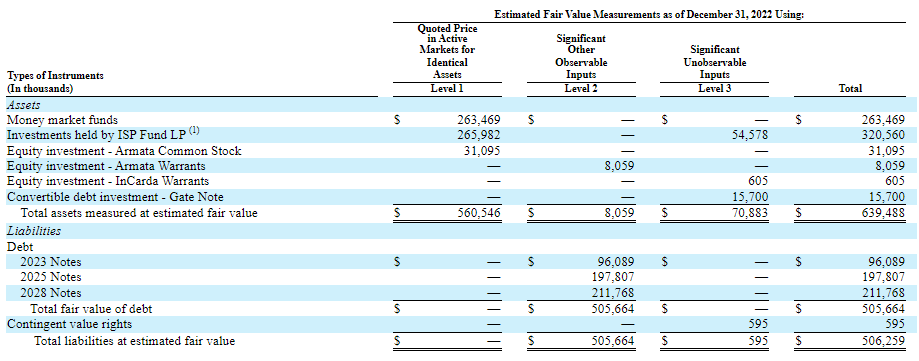Select Level 3 value 605 for InCarda Warrants
The height and width of the screenshot is (361, 919).
pyautogui.click(x=759, y=182)
